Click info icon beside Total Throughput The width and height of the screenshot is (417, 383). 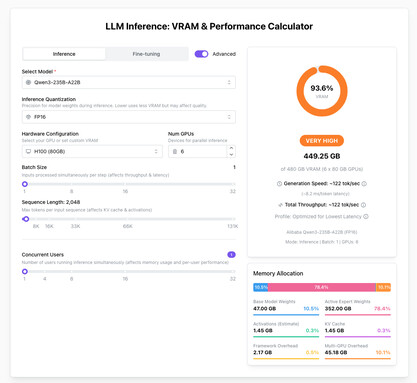(363, 205)
